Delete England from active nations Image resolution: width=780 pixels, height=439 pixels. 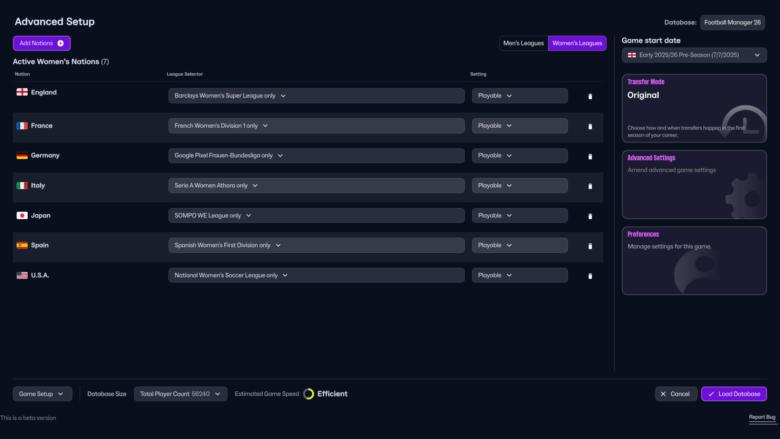click(590, 96)
